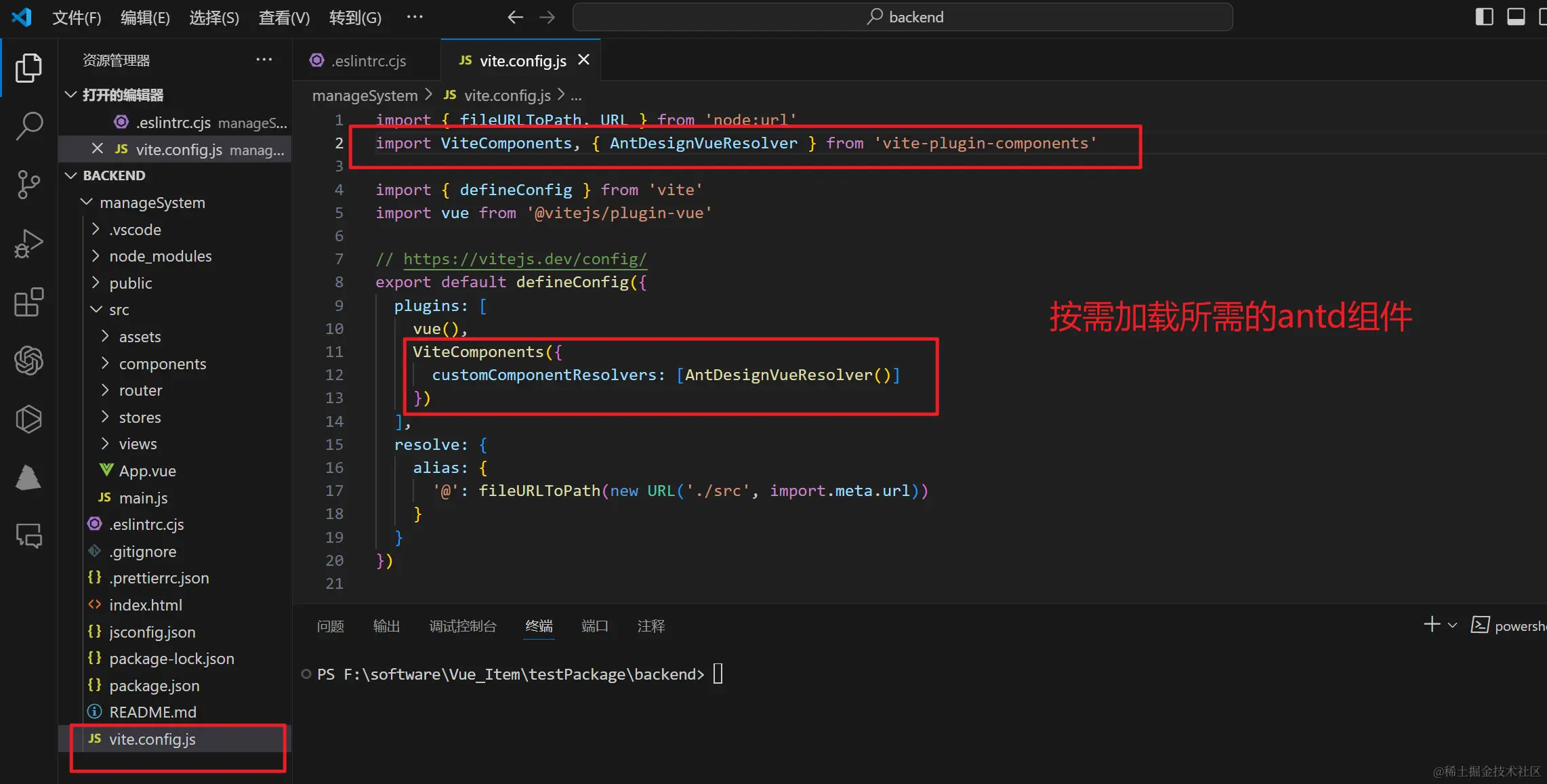Open the title bar overflow menu ellipsis
Image resolution: width=1547 pixels, height=784 pixels.
point(415,17)
